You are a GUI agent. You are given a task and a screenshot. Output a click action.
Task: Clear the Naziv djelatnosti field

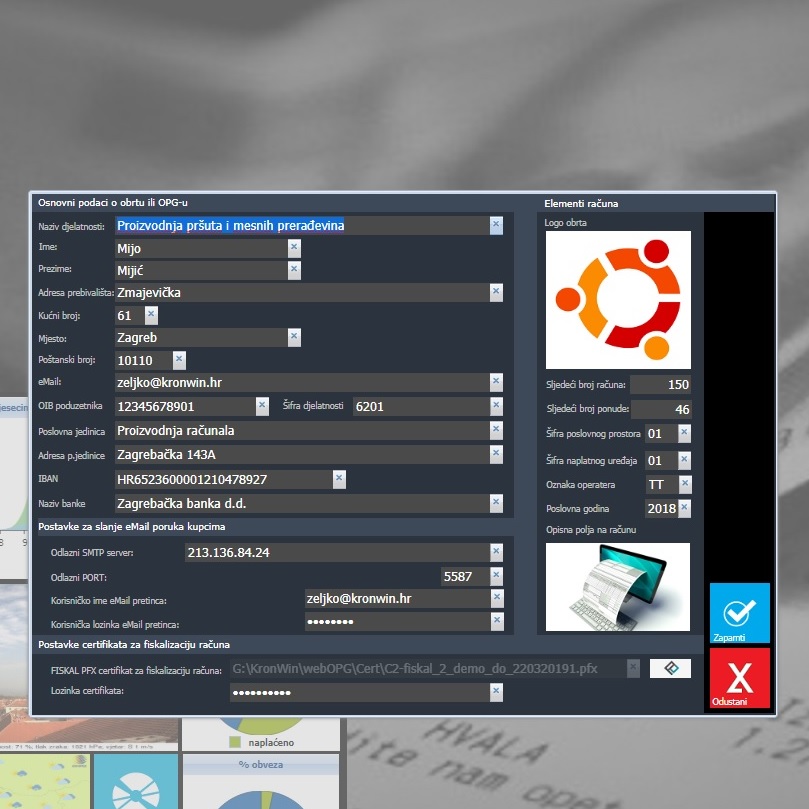[x=496, y=225]
